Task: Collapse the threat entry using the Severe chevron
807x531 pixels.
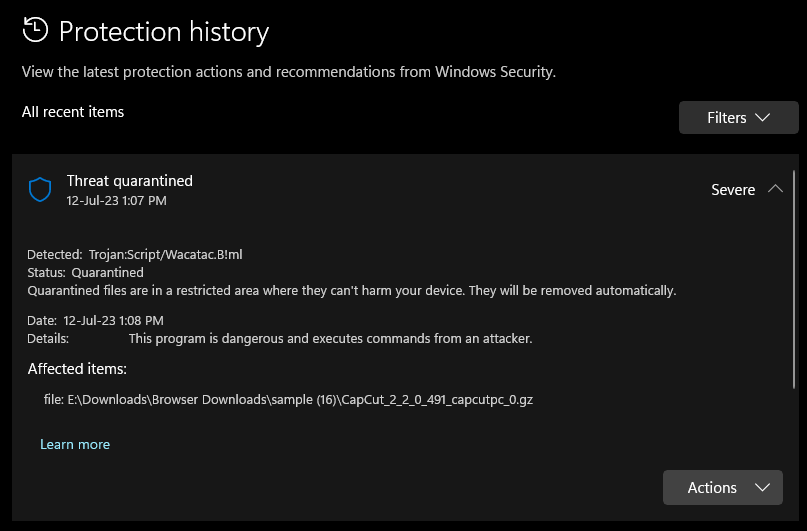Action: click(775, 189)
